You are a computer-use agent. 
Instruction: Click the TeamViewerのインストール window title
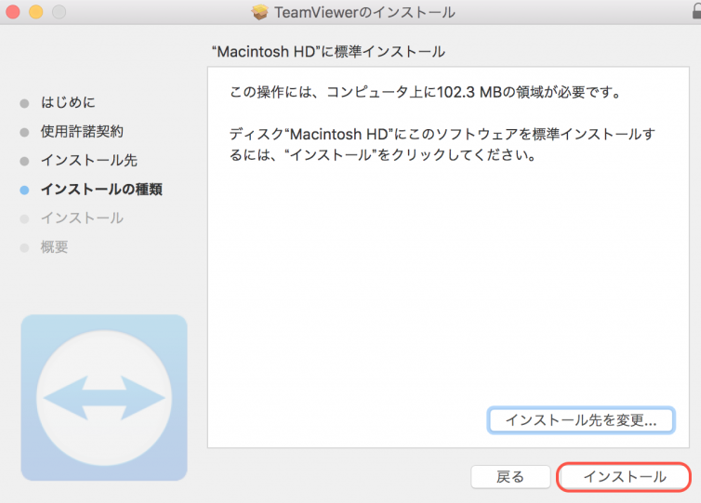[365, 12]
